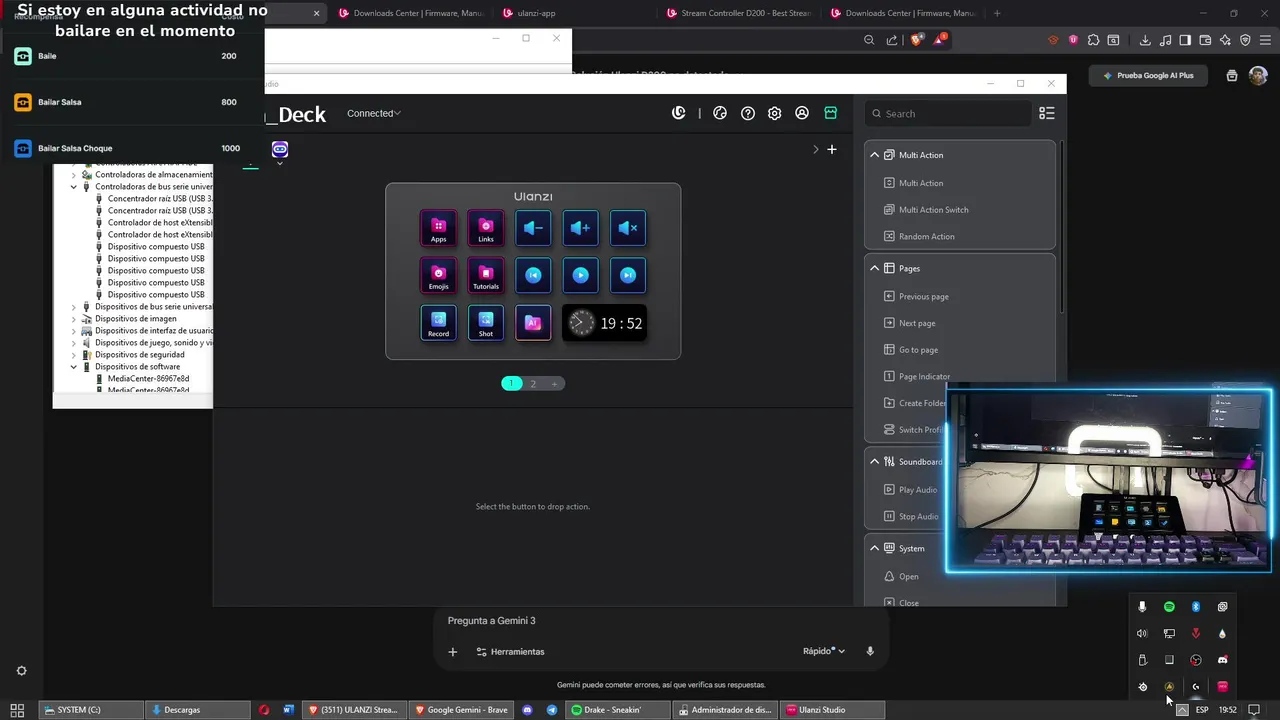Click the purple device icon under Deck title
The width and height of the screenshot is (1280, 720).
click(x=280, y=149)
